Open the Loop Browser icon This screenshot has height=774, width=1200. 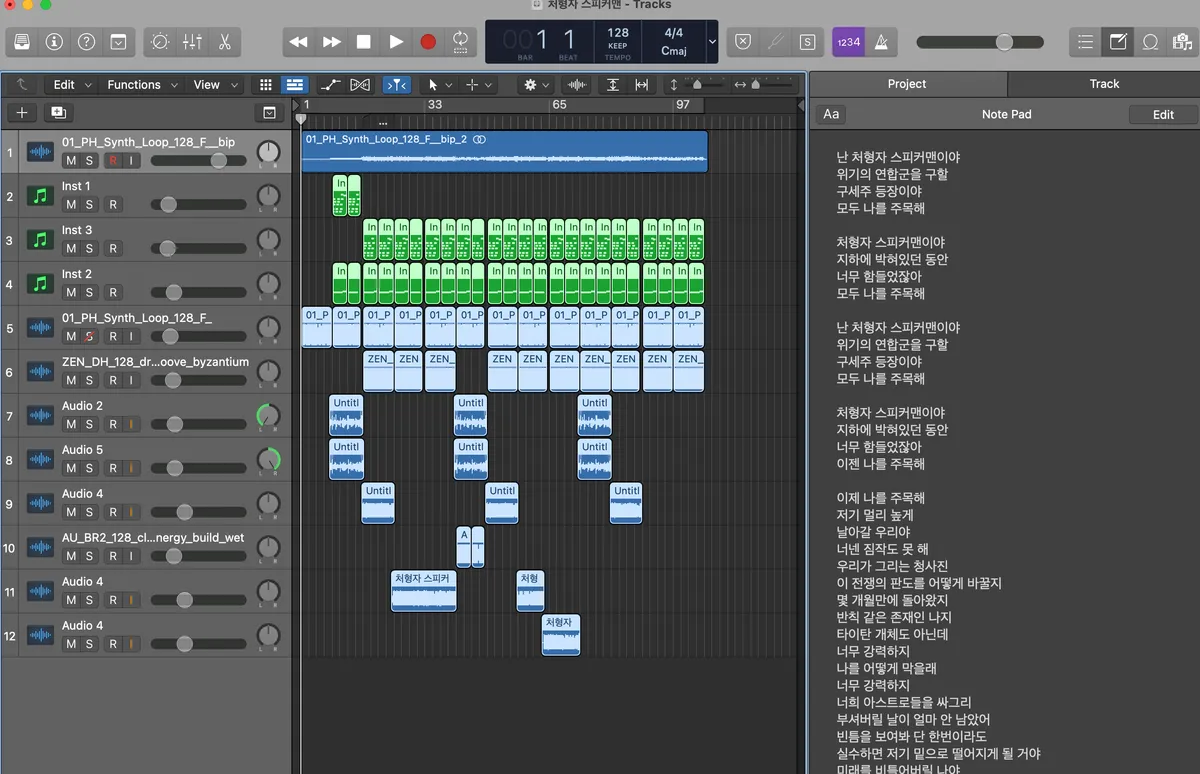[1150, 42]
